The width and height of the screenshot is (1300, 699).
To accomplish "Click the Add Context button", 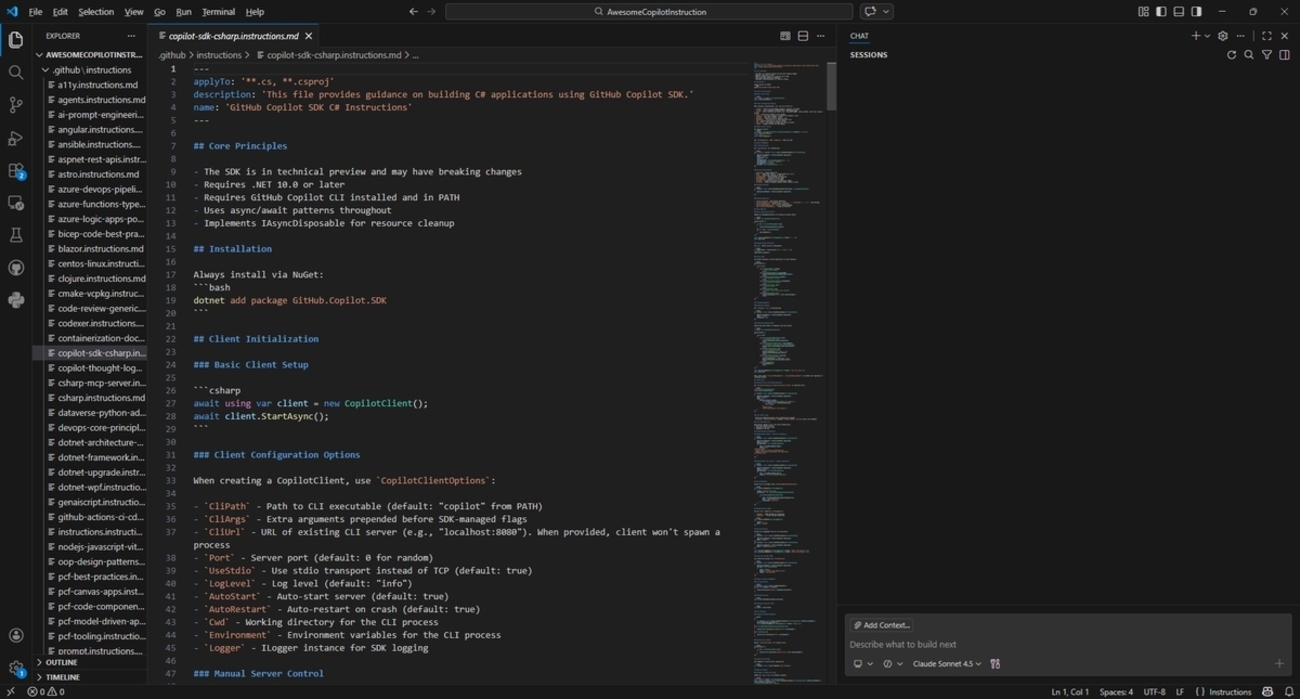I will click(881, 625).
